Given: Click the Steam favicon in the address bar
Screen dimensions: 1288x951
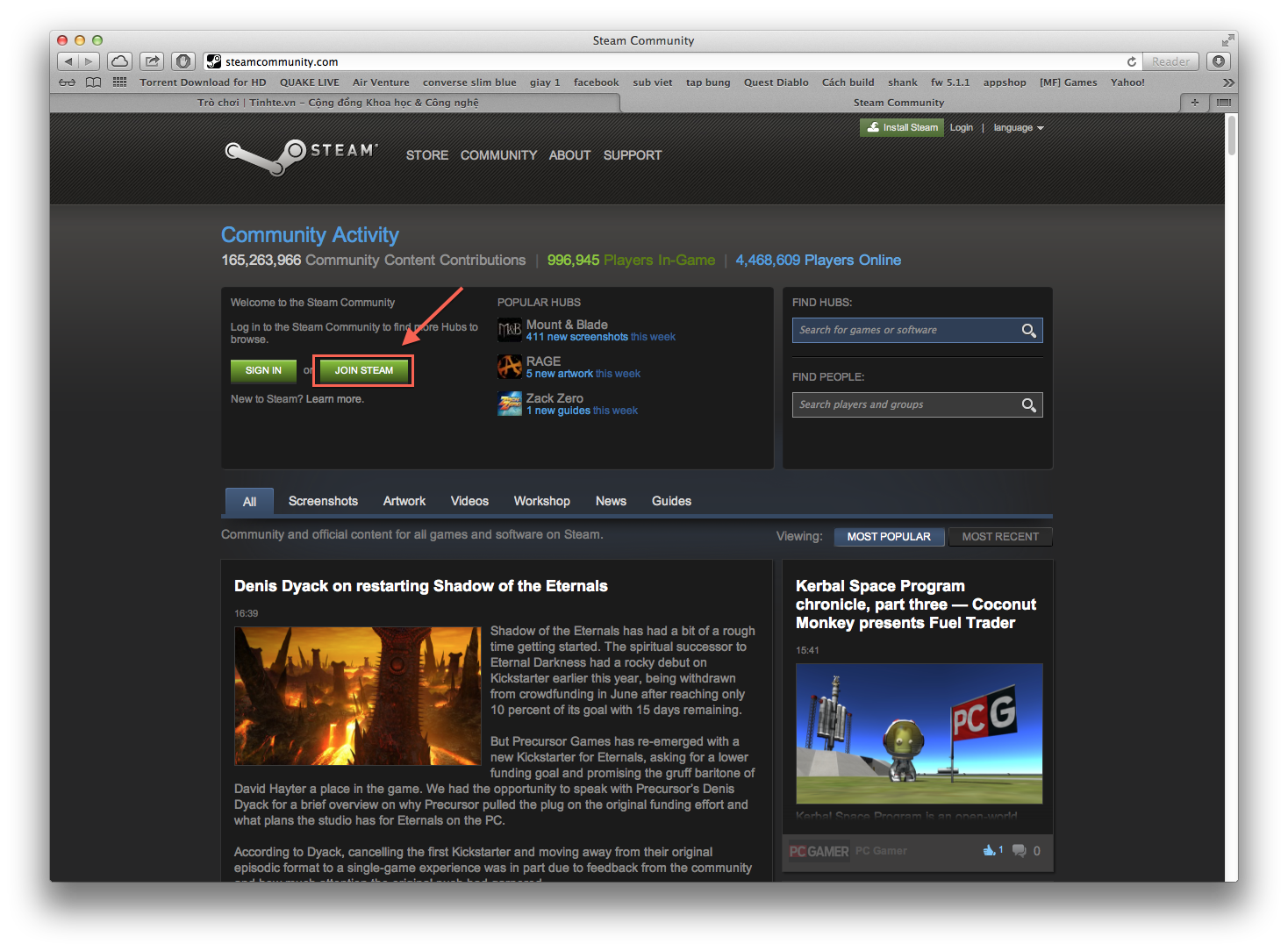Looking at the screenshot, I should [213, 61].
